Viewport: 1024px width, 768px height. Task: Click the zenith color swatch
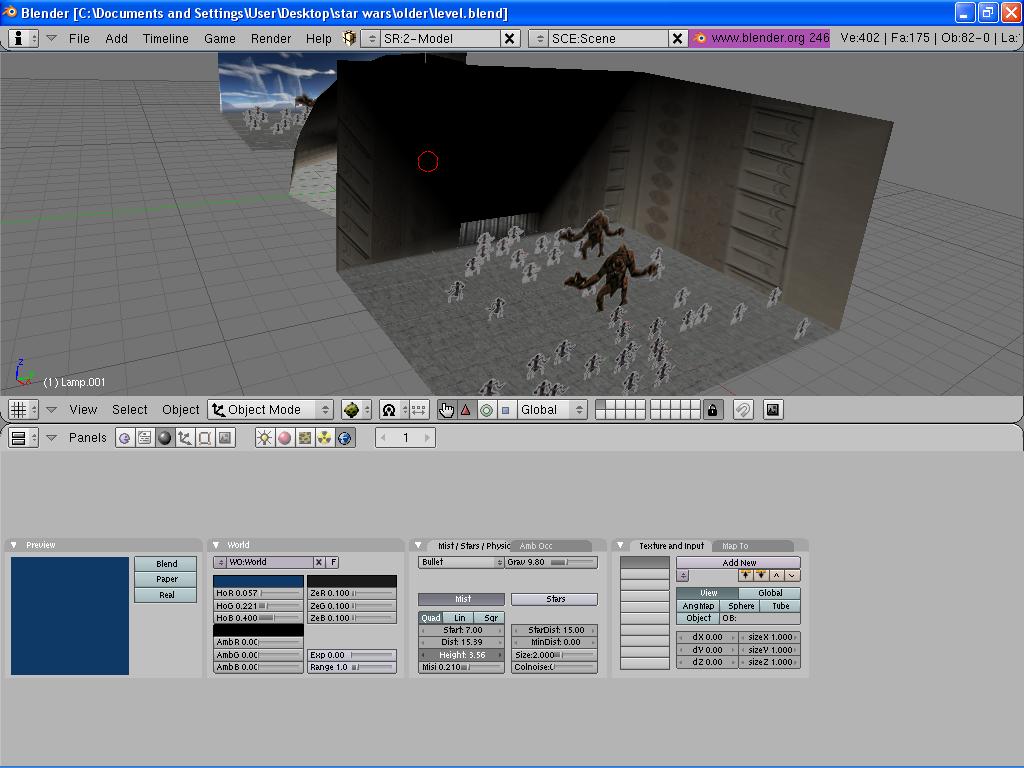351,581
